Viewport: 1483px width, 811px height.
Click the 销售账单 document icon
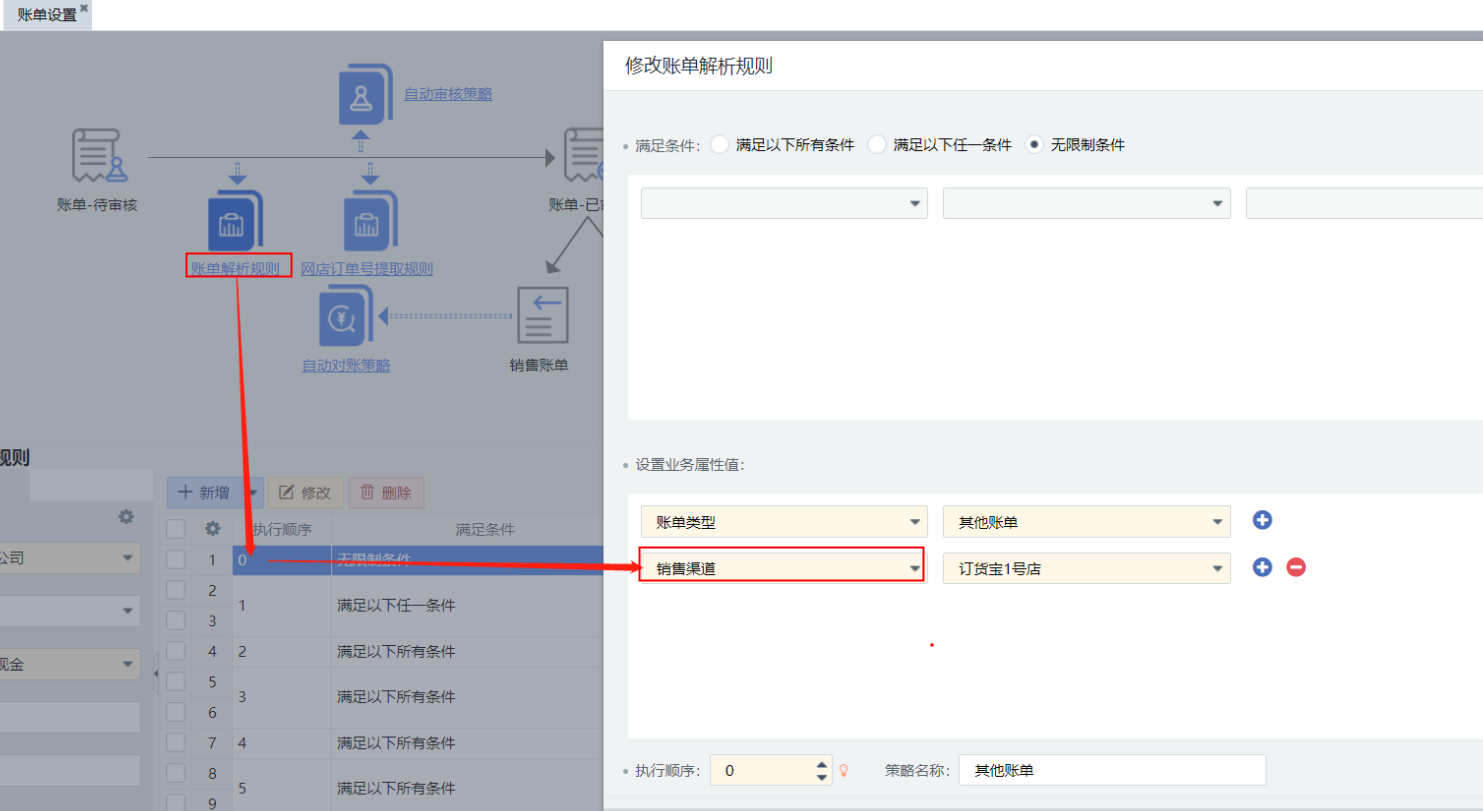pos(542,316)
